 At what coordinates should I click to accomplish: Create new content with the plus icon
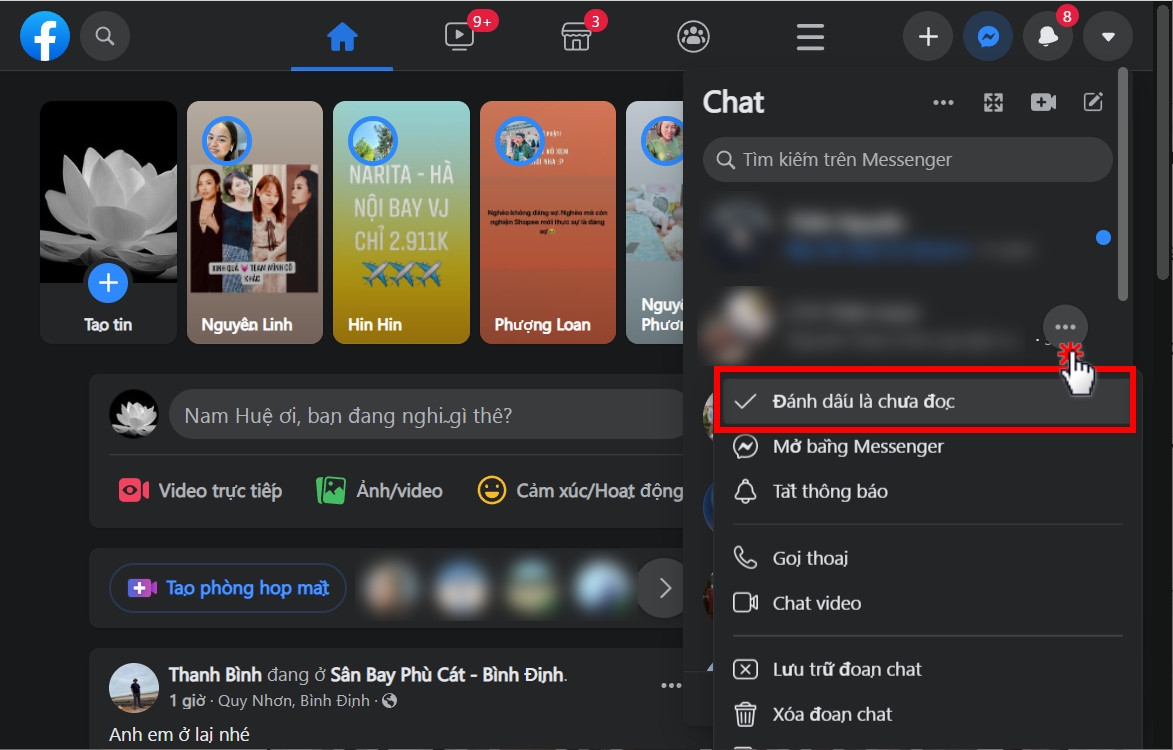(x=927, y=36)
